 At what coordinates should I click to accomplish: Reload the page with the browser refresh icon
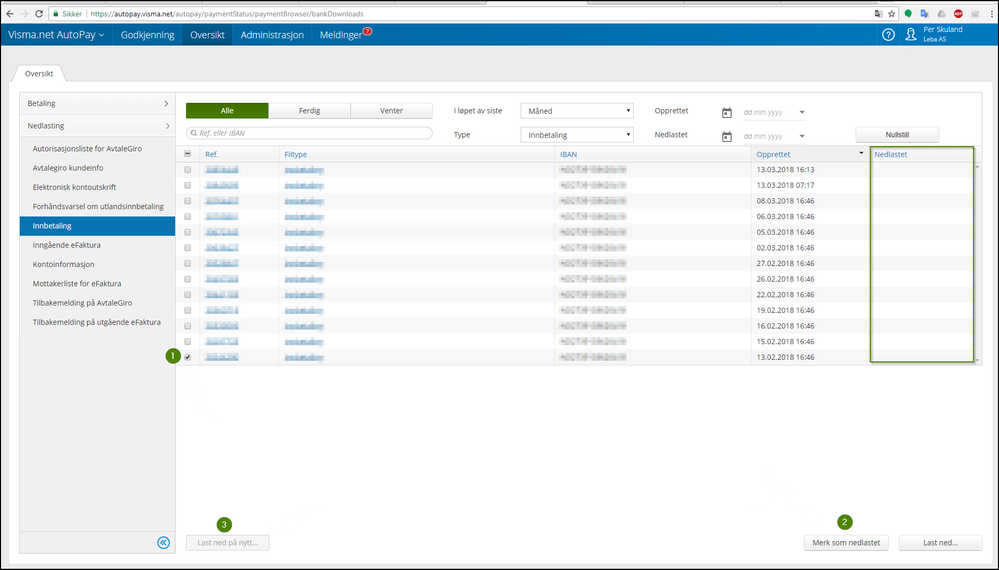pos(39,13)
